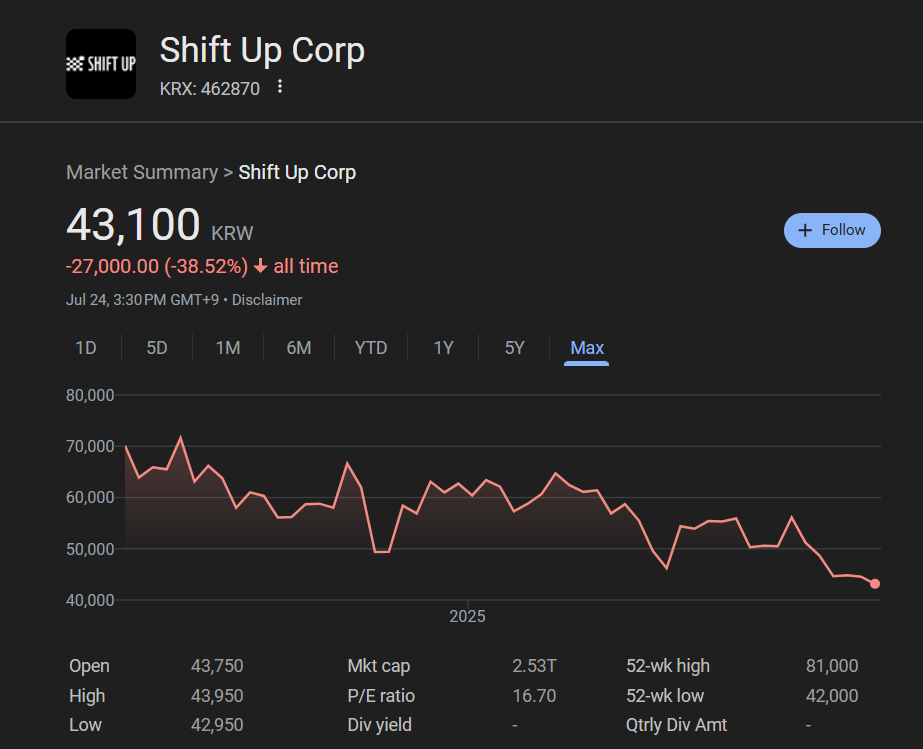Screen dimensions: 923x749
Task: Click the 52-wk low value 42,000
Action: 832,696
